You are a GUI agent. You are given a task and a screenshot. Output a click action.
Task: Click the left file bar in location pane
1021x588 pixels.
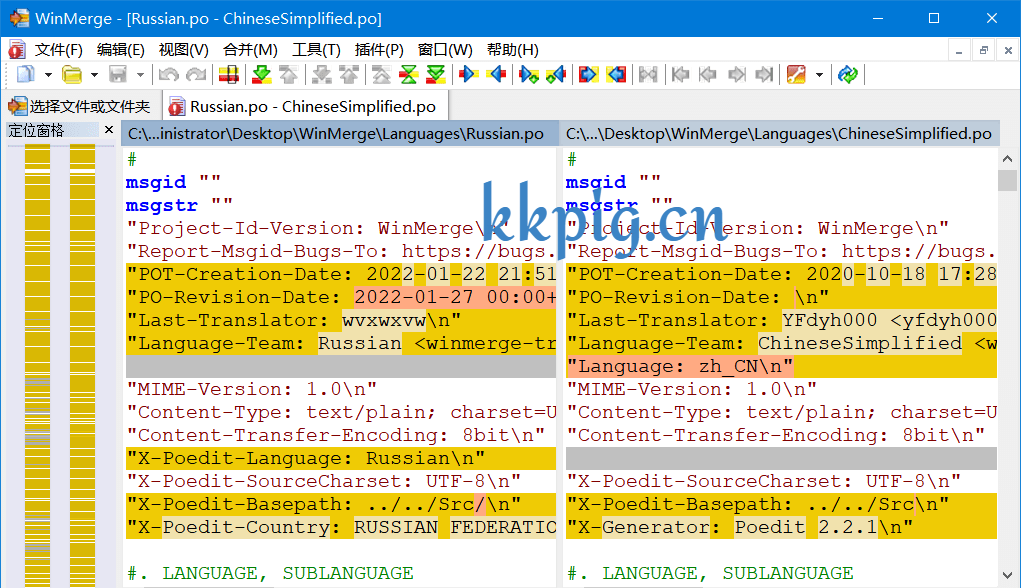38,366
